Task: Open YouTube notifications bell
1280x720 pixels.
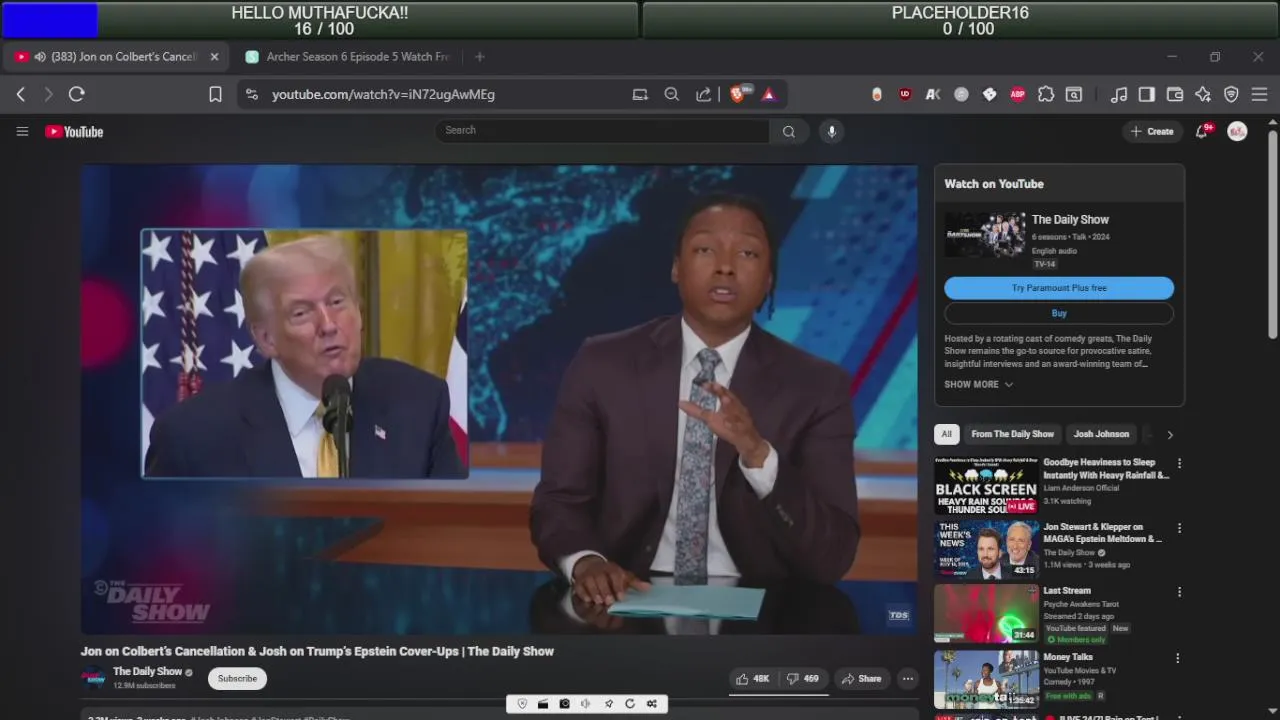Action: (1203, 131)
